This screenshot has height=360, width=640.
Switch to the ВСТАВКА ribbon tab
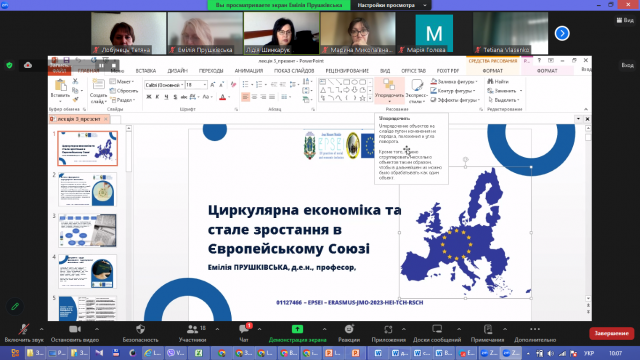[145, 71]
